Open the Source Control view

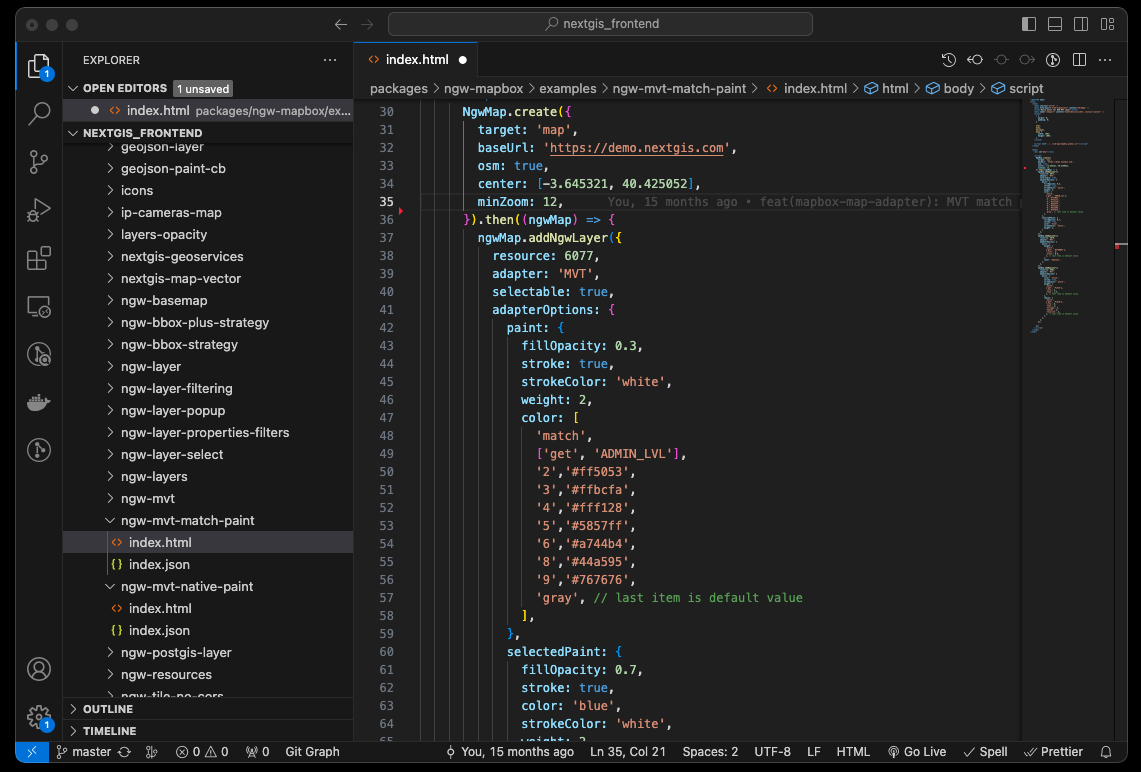click(x=39, y=162)
